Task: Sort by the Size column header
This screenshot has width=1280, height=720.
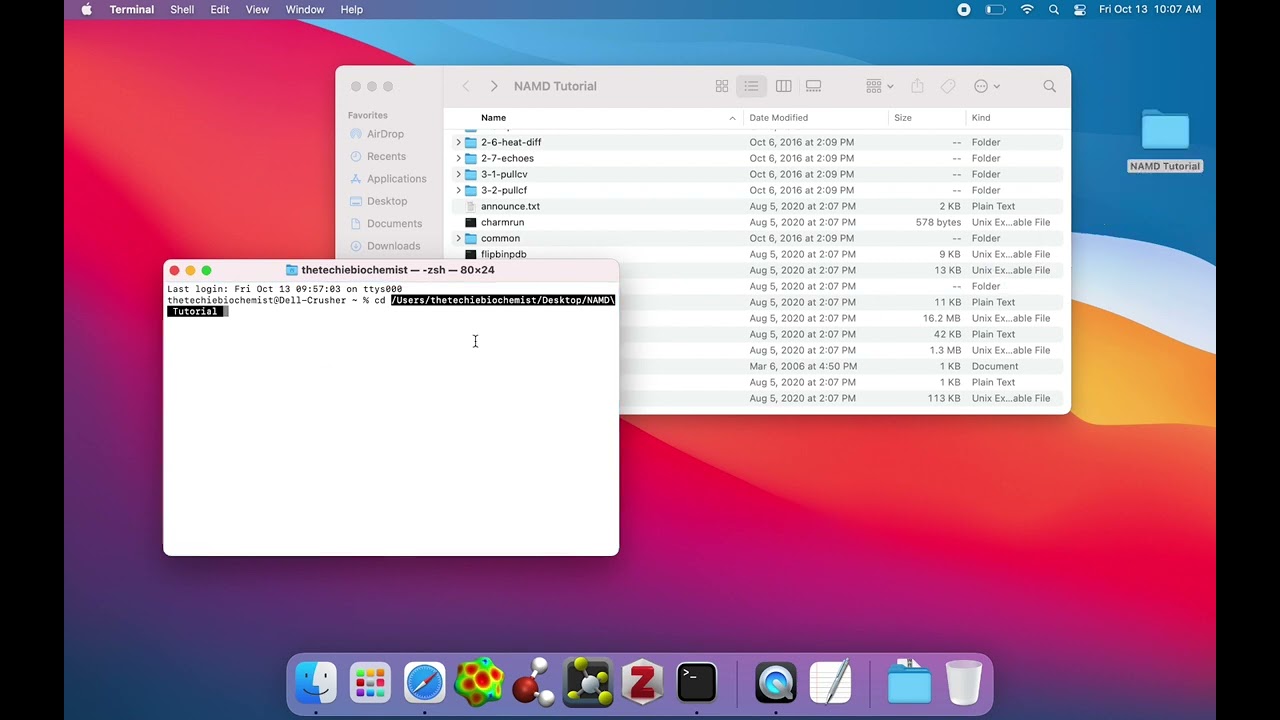Action: click(x=927, y=118)
